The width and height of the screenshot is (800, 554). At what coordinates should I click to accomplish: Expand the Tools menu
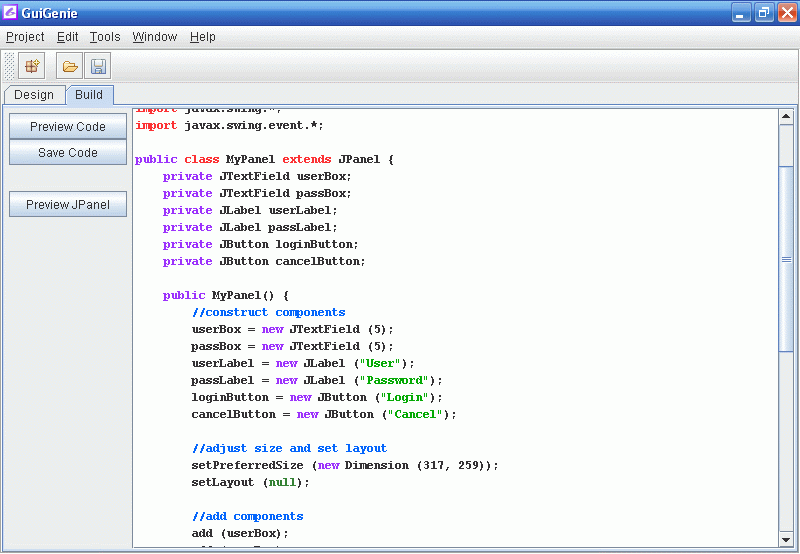[105, 37]
